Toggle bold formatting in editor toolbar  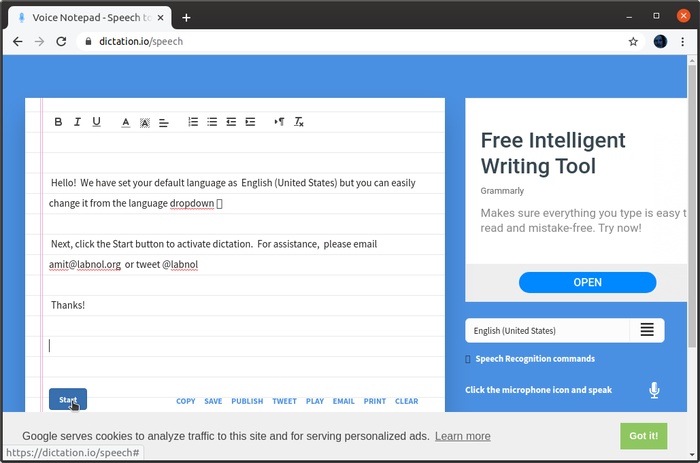(x=58, y=122)
